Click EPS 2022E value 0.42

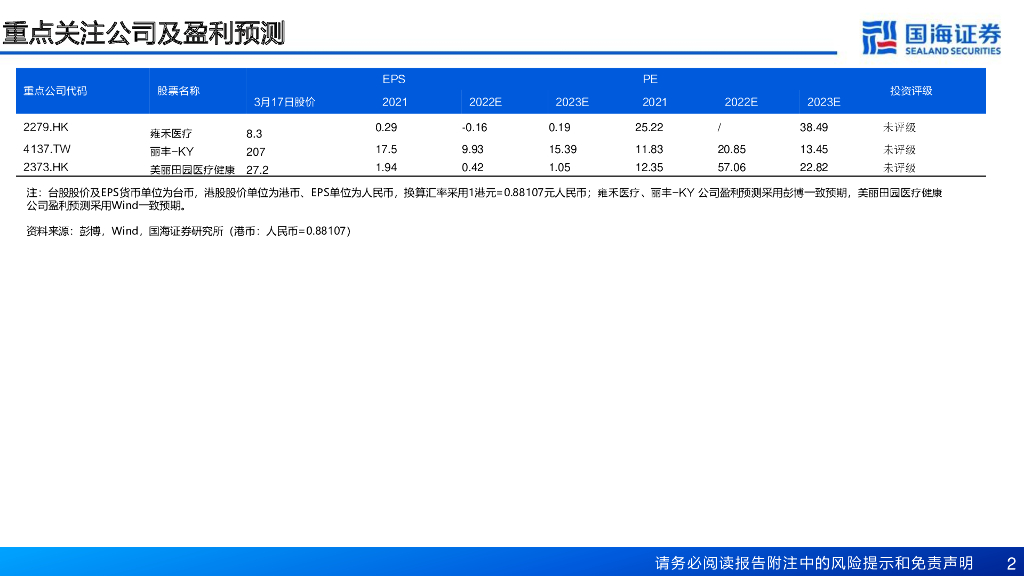tap(472, 167)
